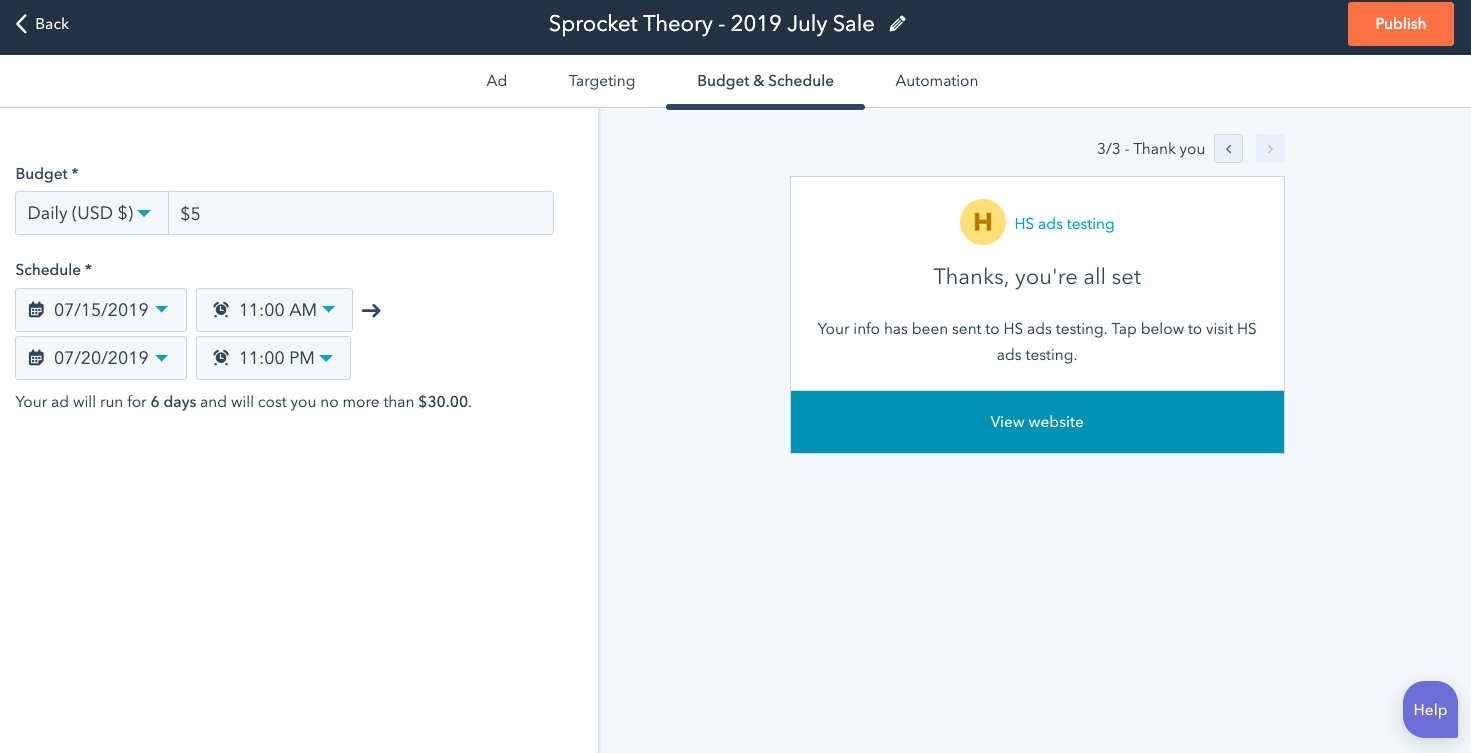Open the 11:00 AM start time dropdown
This screenshot has height=753, width=1471.
click(274, 310)
